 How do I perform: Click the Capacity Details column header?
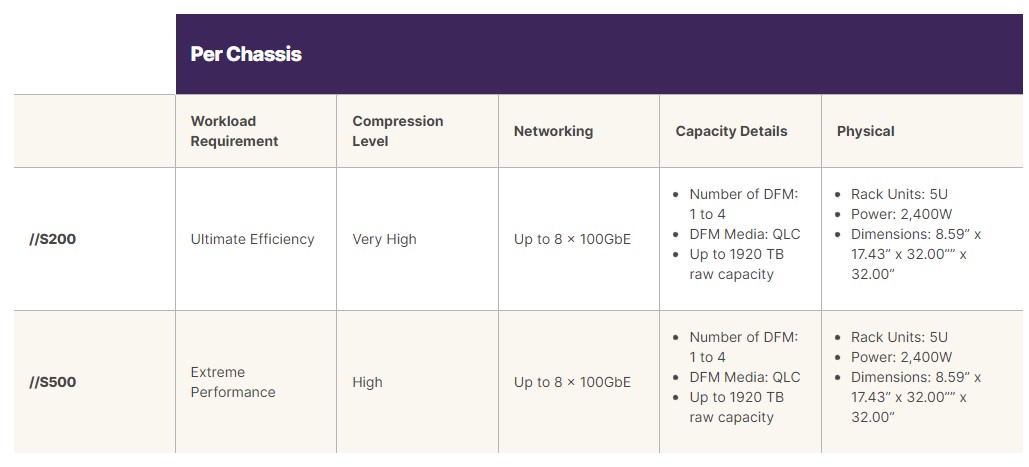[x=731, y=131]
